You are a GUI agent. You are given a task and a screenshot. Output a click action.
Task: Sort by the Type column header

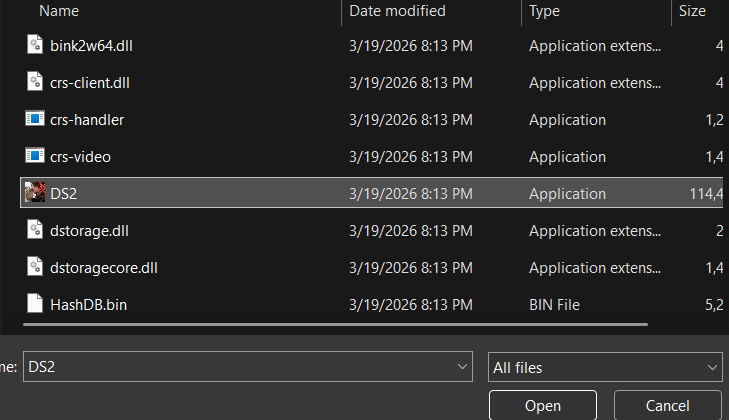(x=545, y=11)
